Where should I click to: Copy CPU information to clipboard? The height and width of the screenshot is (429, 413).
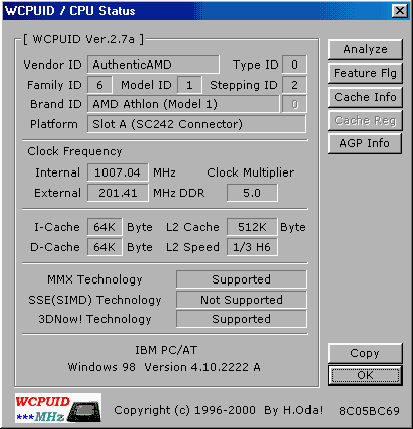click(x=365, y=353)
